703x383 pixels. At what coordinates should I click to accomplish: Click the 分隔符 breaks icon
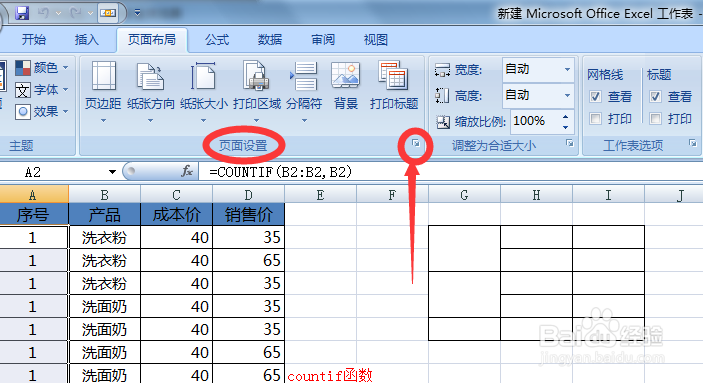304,76
